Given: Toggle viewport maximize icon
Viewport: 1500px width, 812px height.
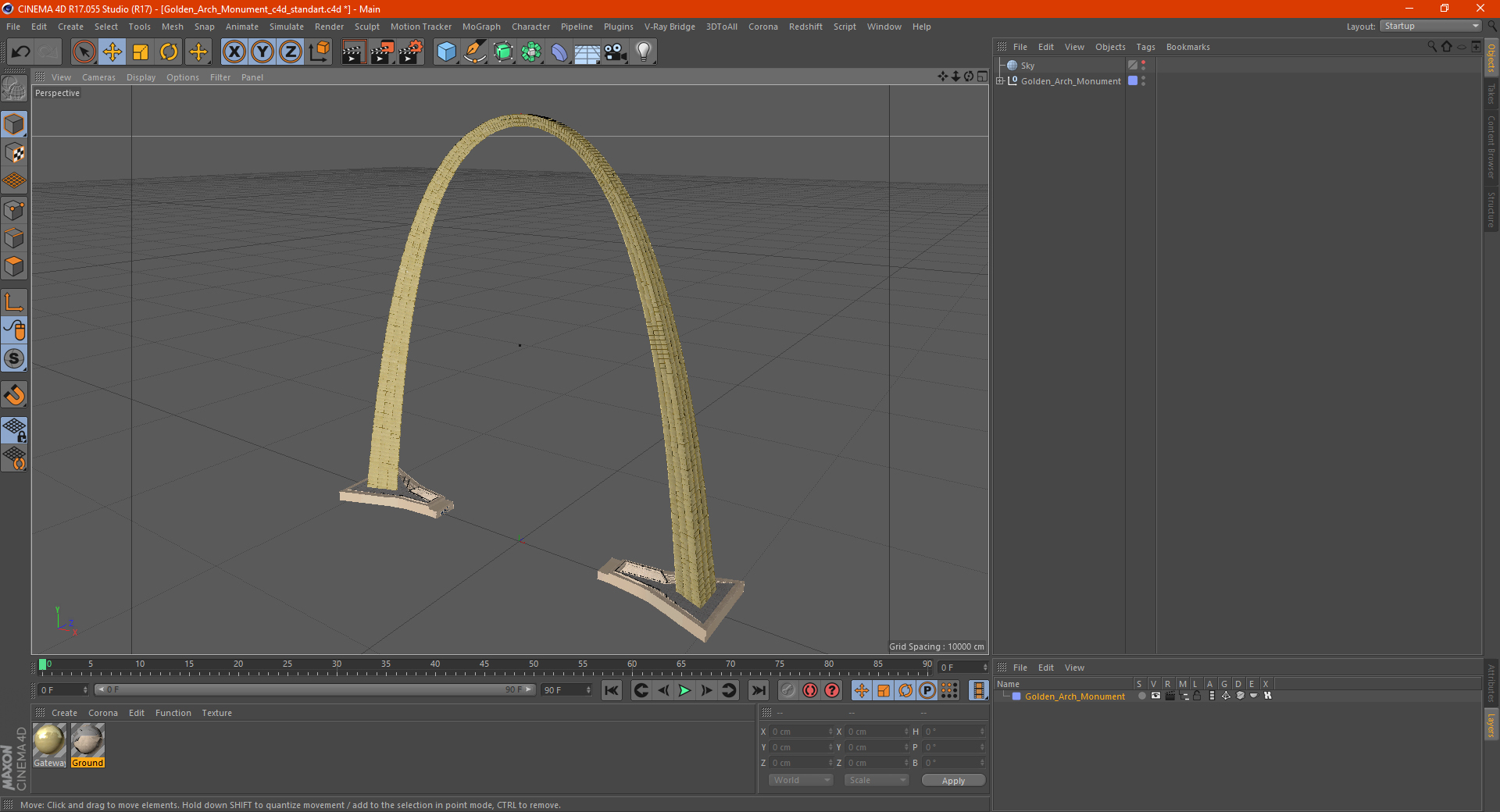Looking at the screenshot, I should [x=983, y=77].
